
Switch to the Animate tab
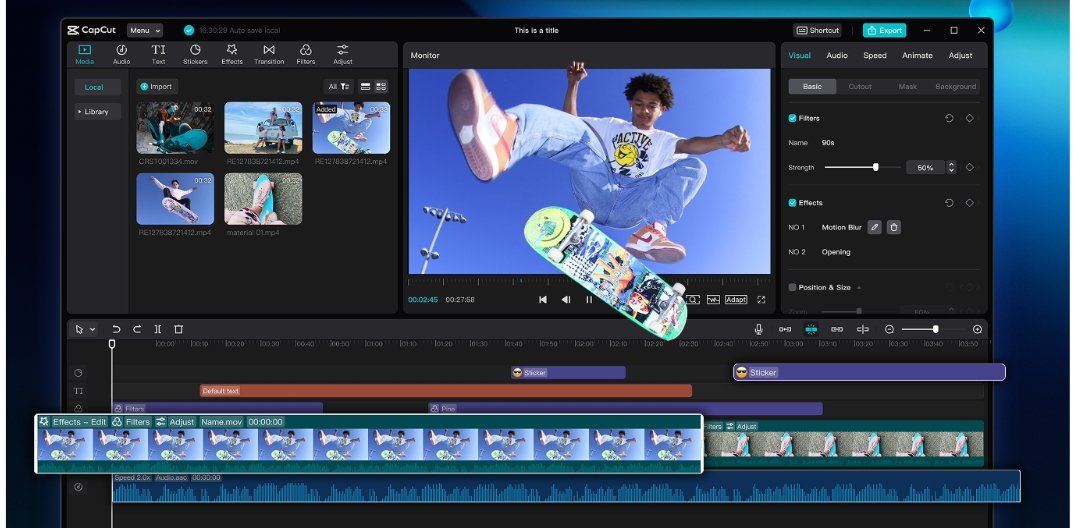point(917,55)
